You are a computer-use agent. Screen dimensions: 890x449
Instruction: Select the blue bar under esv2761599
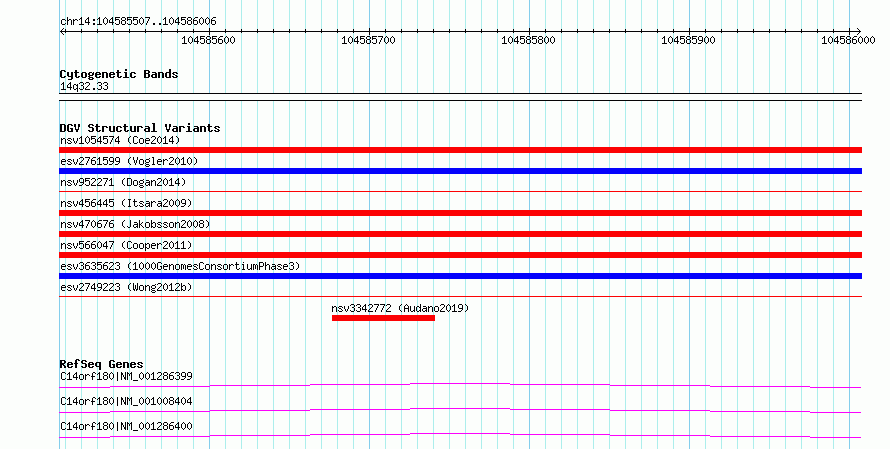(460, 171)
